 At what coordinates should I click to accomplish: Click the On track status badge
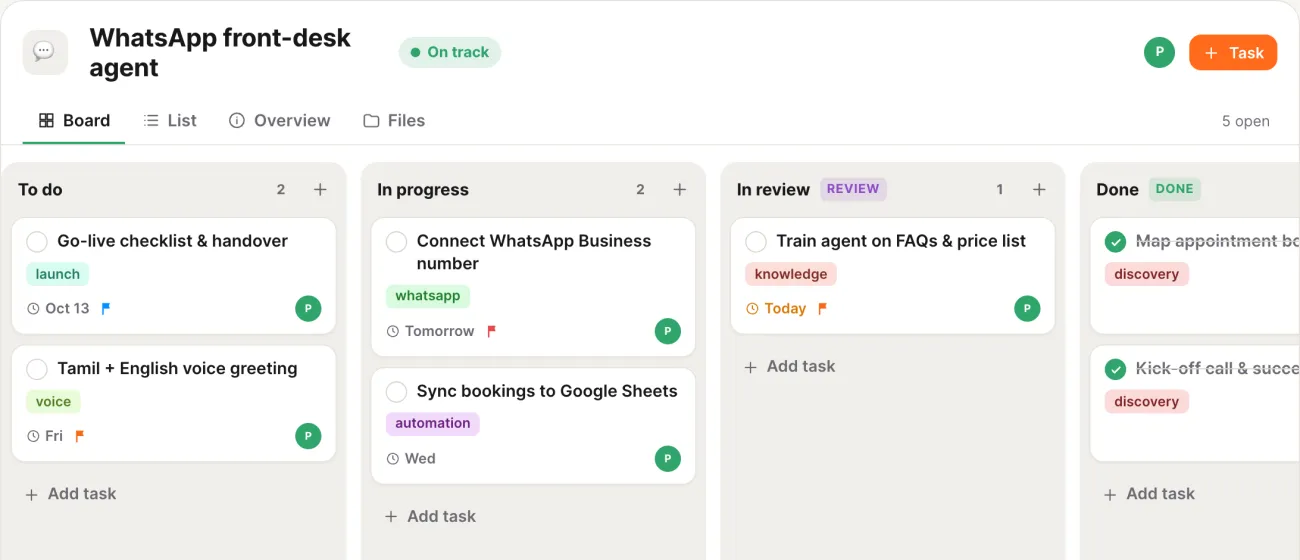450,52
